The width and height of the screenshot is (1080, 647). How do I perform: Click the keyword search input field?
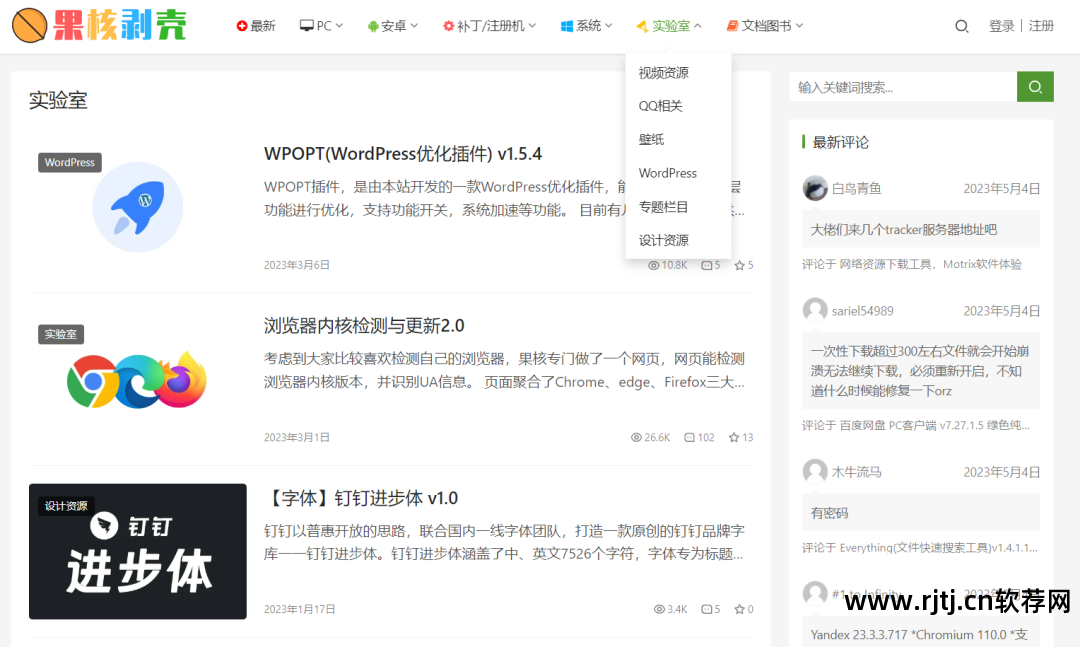pyautogui.click(x=900, y=86)
